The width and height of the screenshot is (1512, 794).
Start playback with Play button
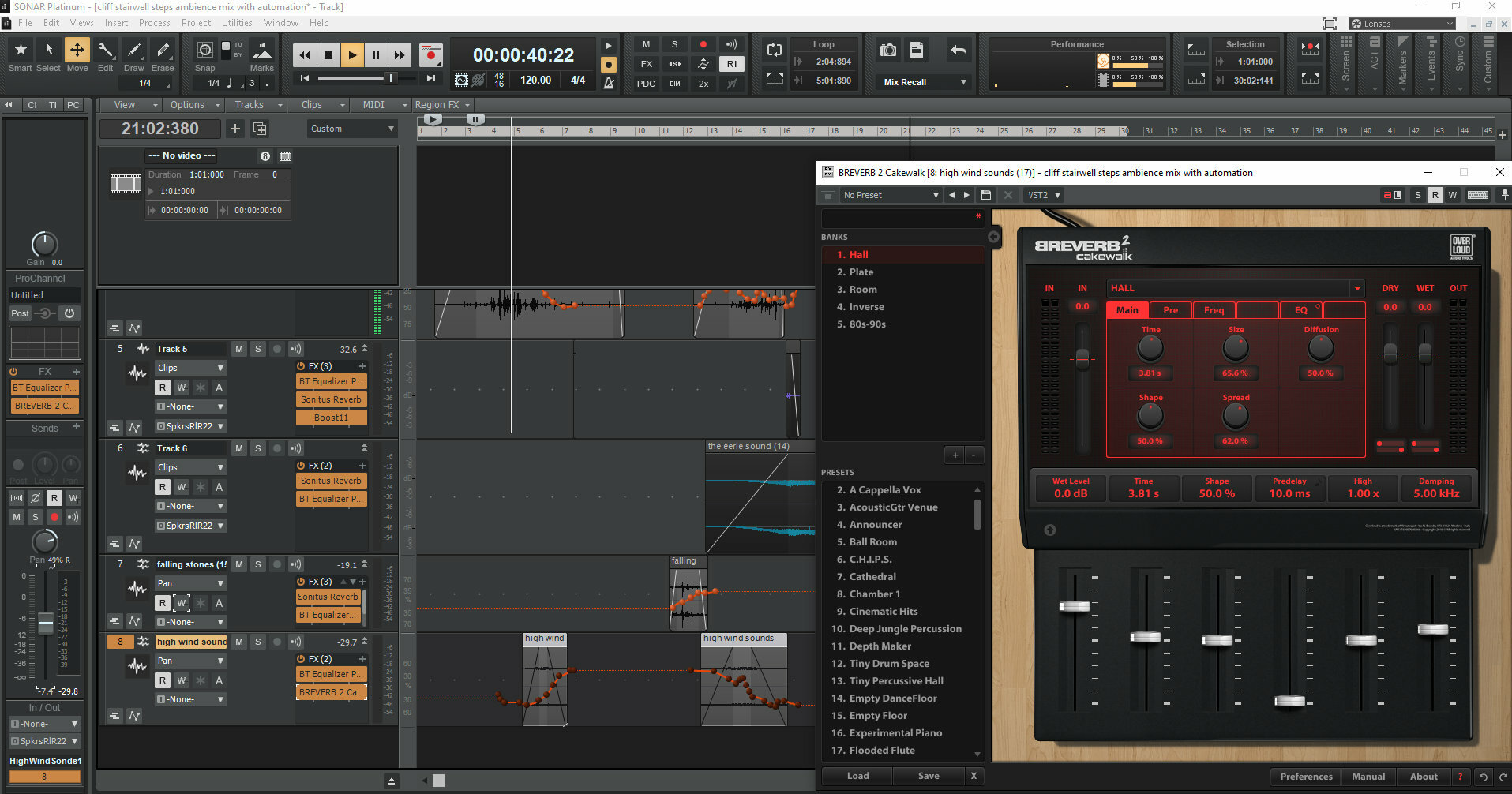352,55
